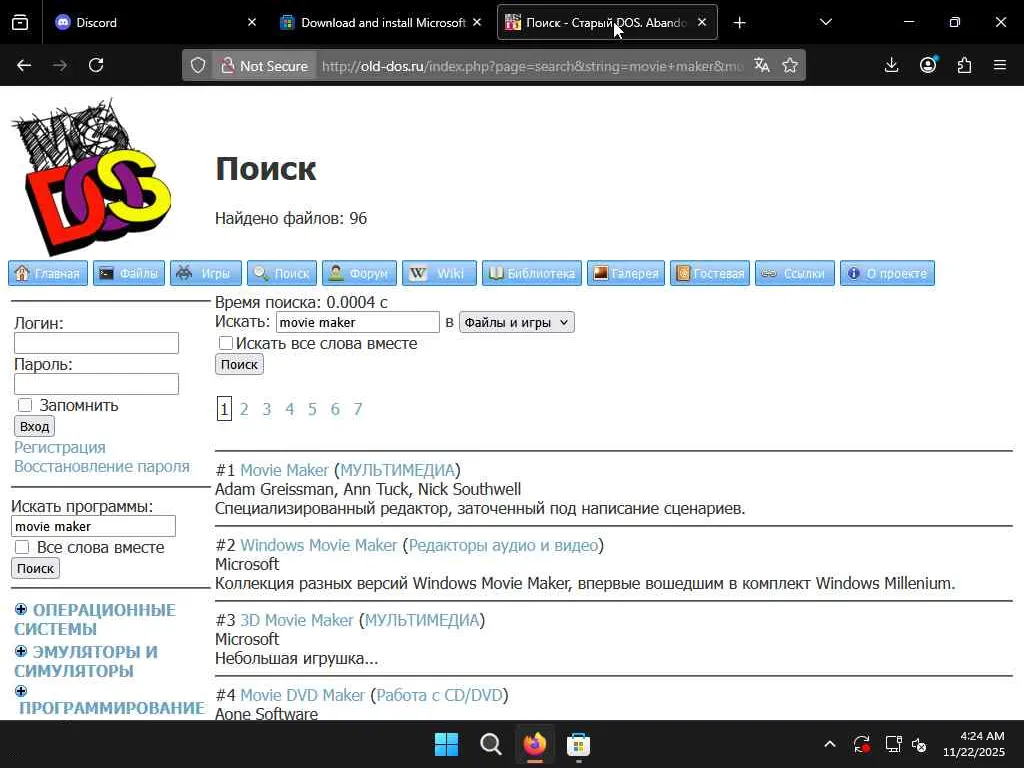The width and height of the screenshot is (1024, 768).
Task: Open the Работа с CD/DVD category link
Action: tap(440, 695)
